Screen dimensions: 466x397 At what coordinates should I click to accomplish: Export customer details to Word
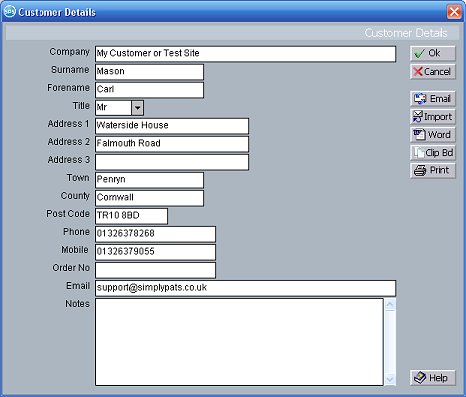tap(433, 135)
